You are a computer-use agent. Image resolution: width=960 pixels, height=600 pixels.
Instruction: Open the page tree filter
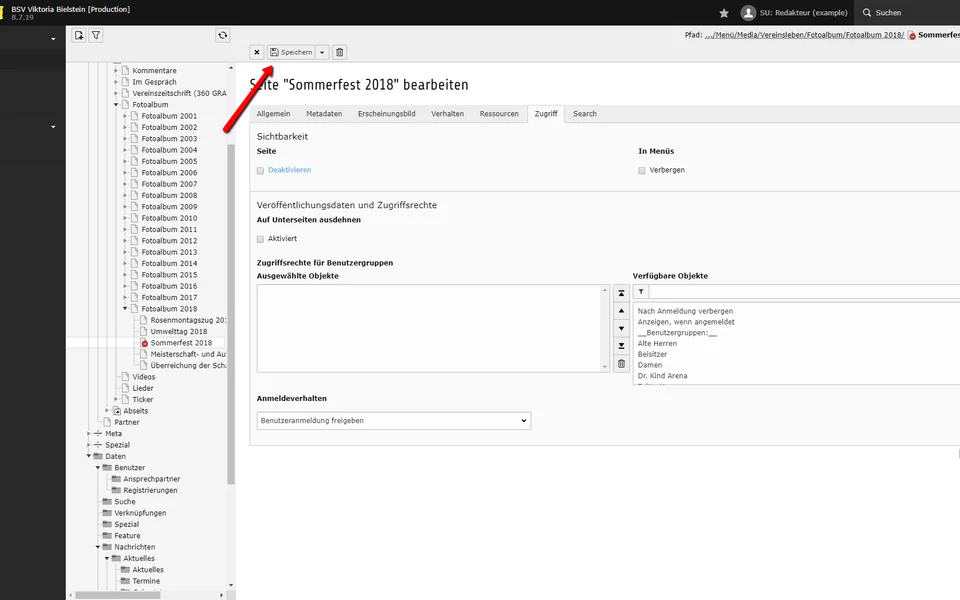coord(96,35)
